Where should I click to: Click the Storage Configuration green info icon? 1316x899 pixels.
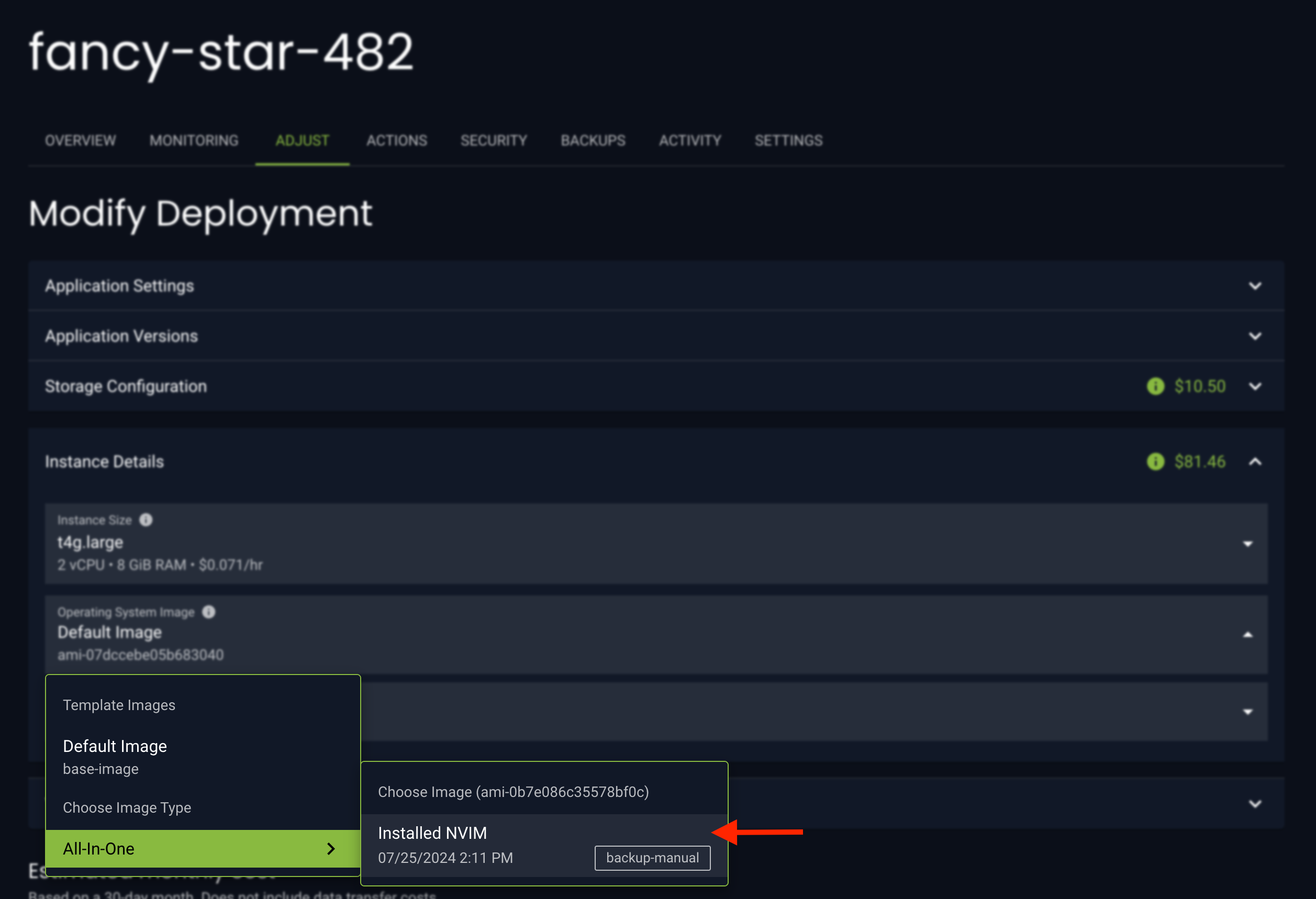tap(1155, 386)
